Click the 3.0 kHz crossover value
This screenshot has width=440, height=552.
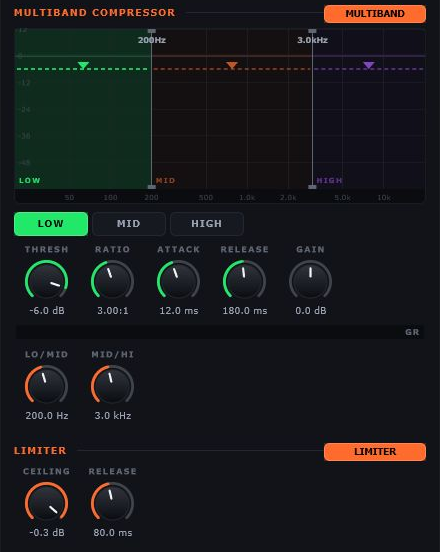click(x=113, y=416)
